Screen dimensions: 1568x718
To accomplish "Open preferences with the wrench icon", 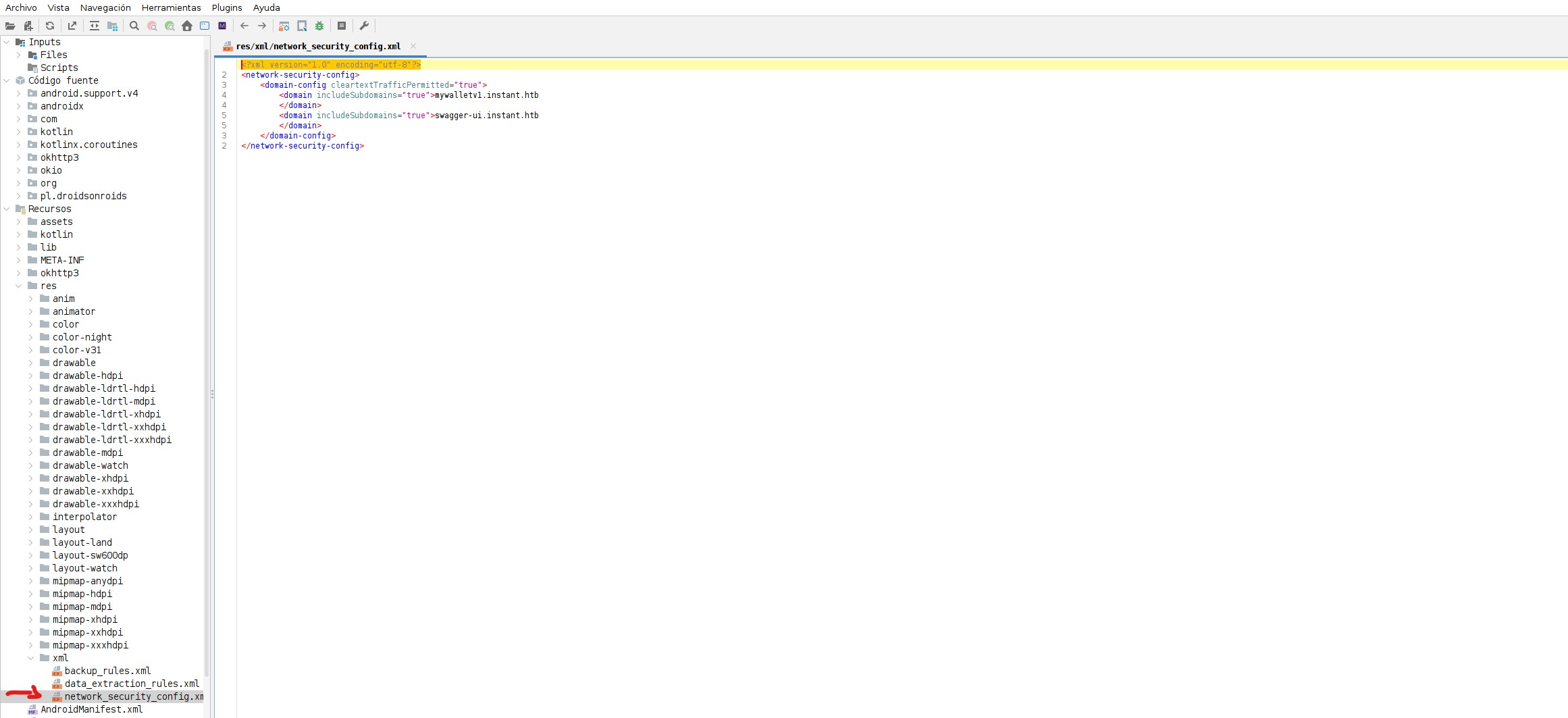I will (x=364, y=26).
